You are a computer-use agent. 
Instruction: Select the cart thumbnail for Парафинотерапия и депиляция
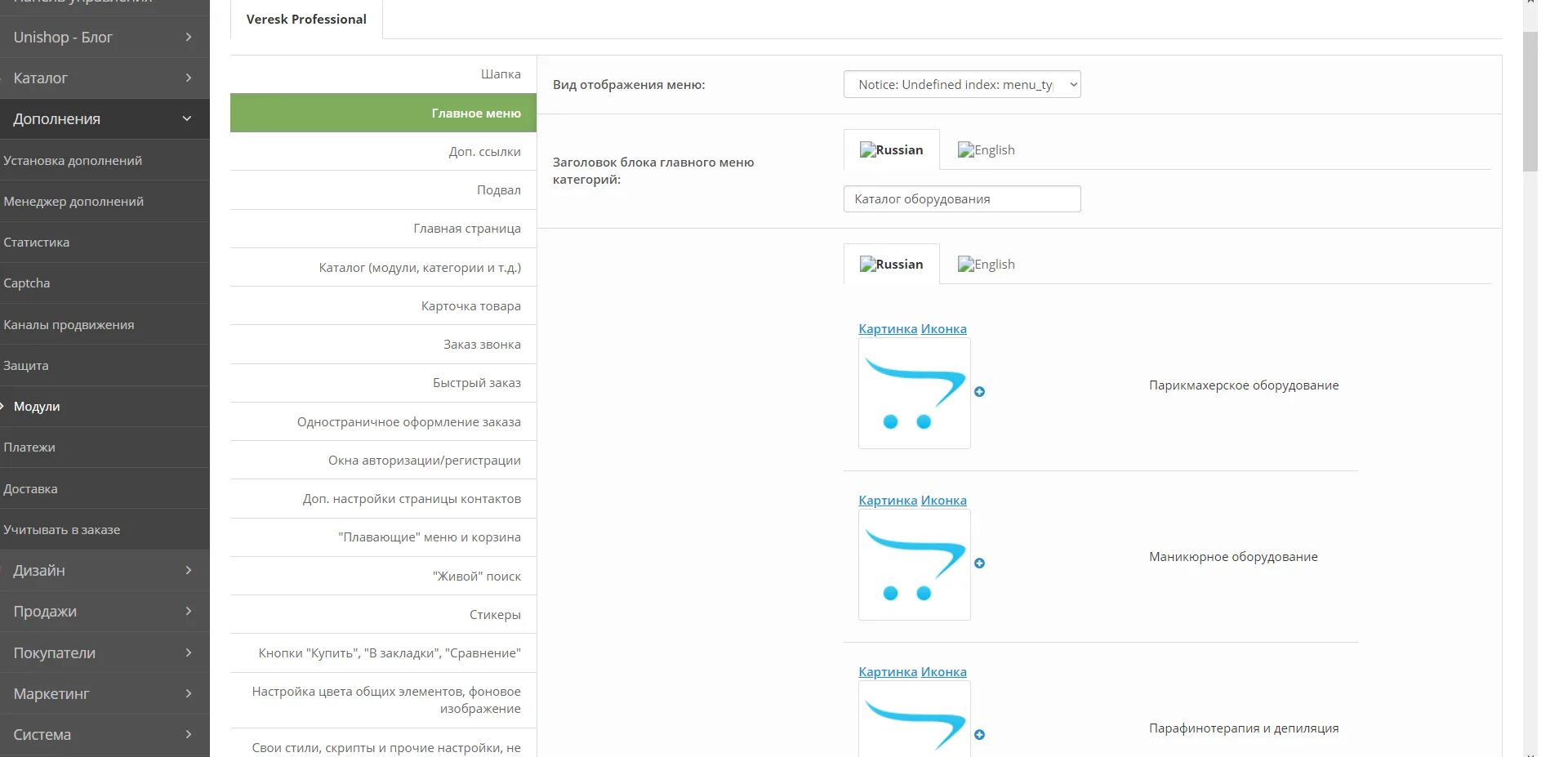(915, 719)
